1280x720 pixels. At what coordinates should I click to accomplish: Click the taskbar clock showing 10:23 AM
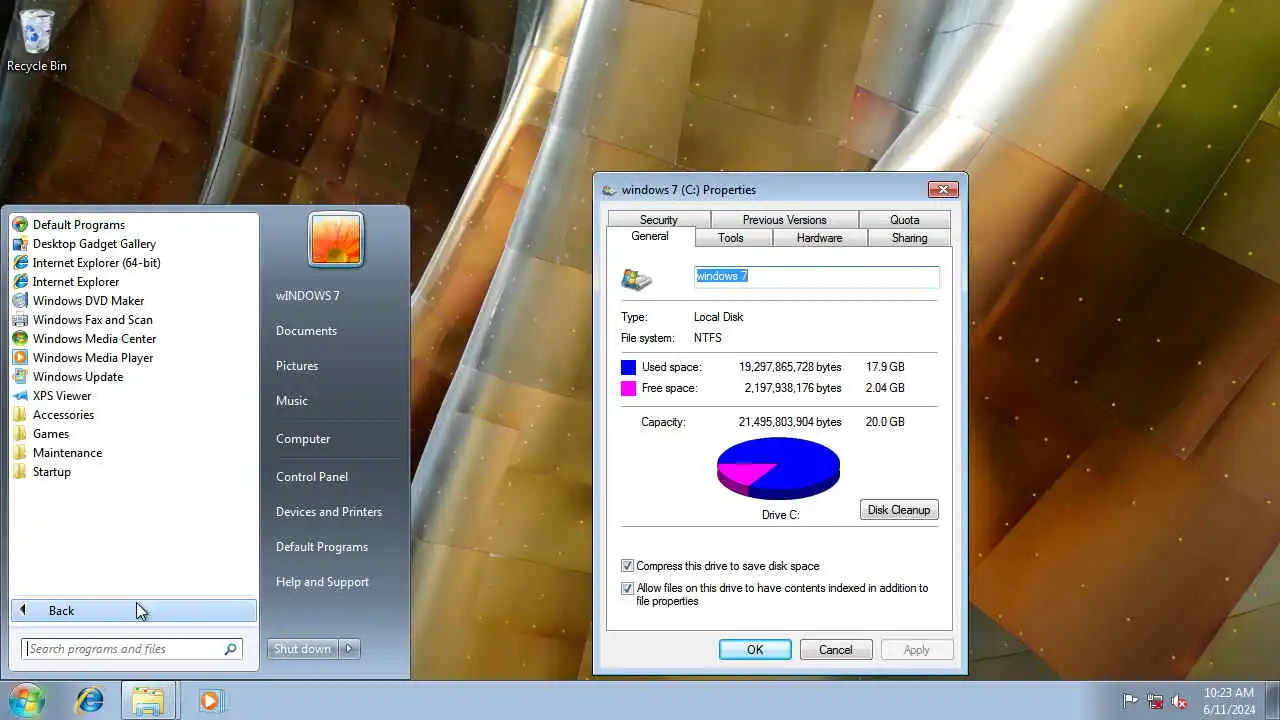coord(1229,701)
